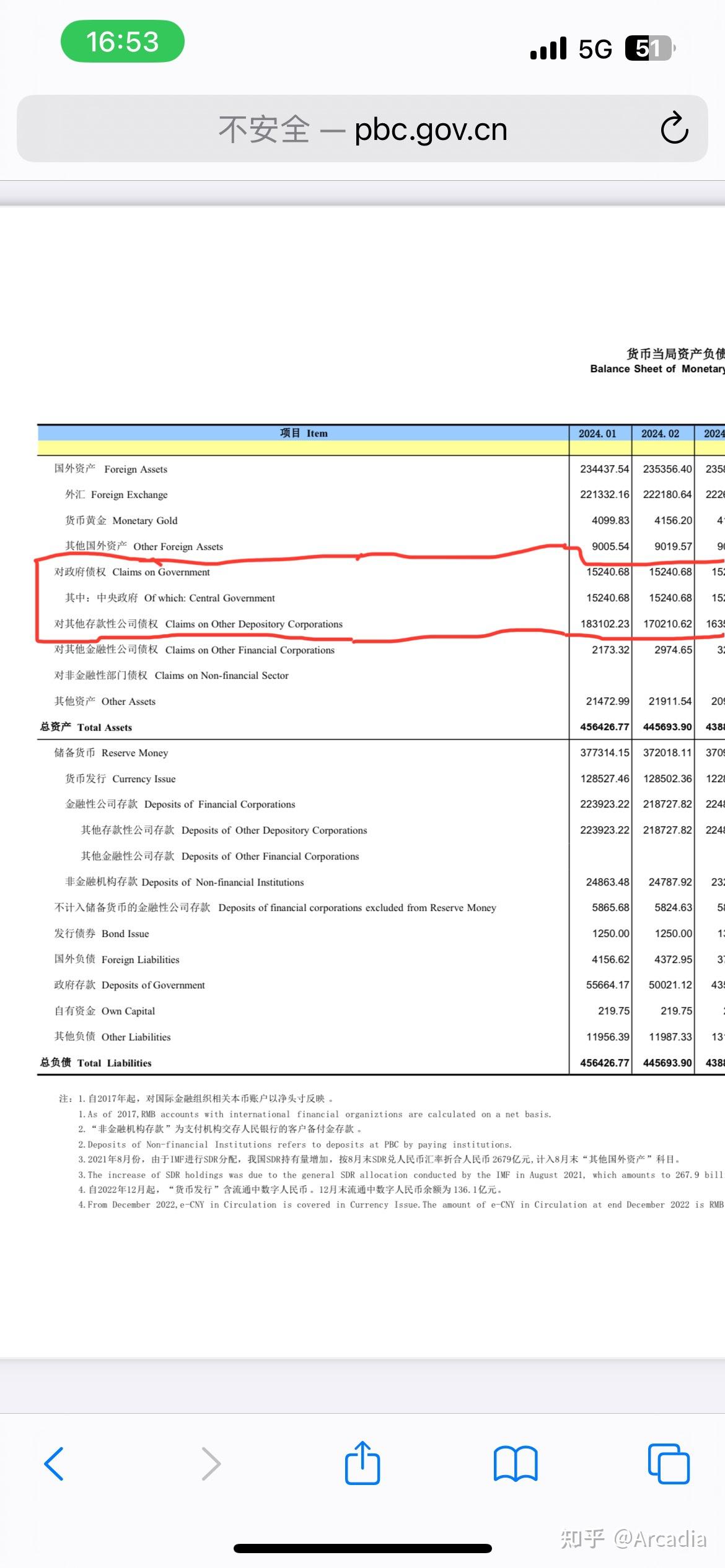This screenshot has height=1568, width=725.
Task: Go back with the left arrow
Action: (55, 1464)
